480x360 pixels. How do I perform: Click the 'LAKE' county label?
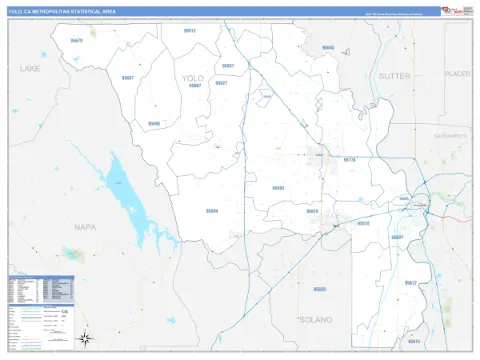(30, 69)
